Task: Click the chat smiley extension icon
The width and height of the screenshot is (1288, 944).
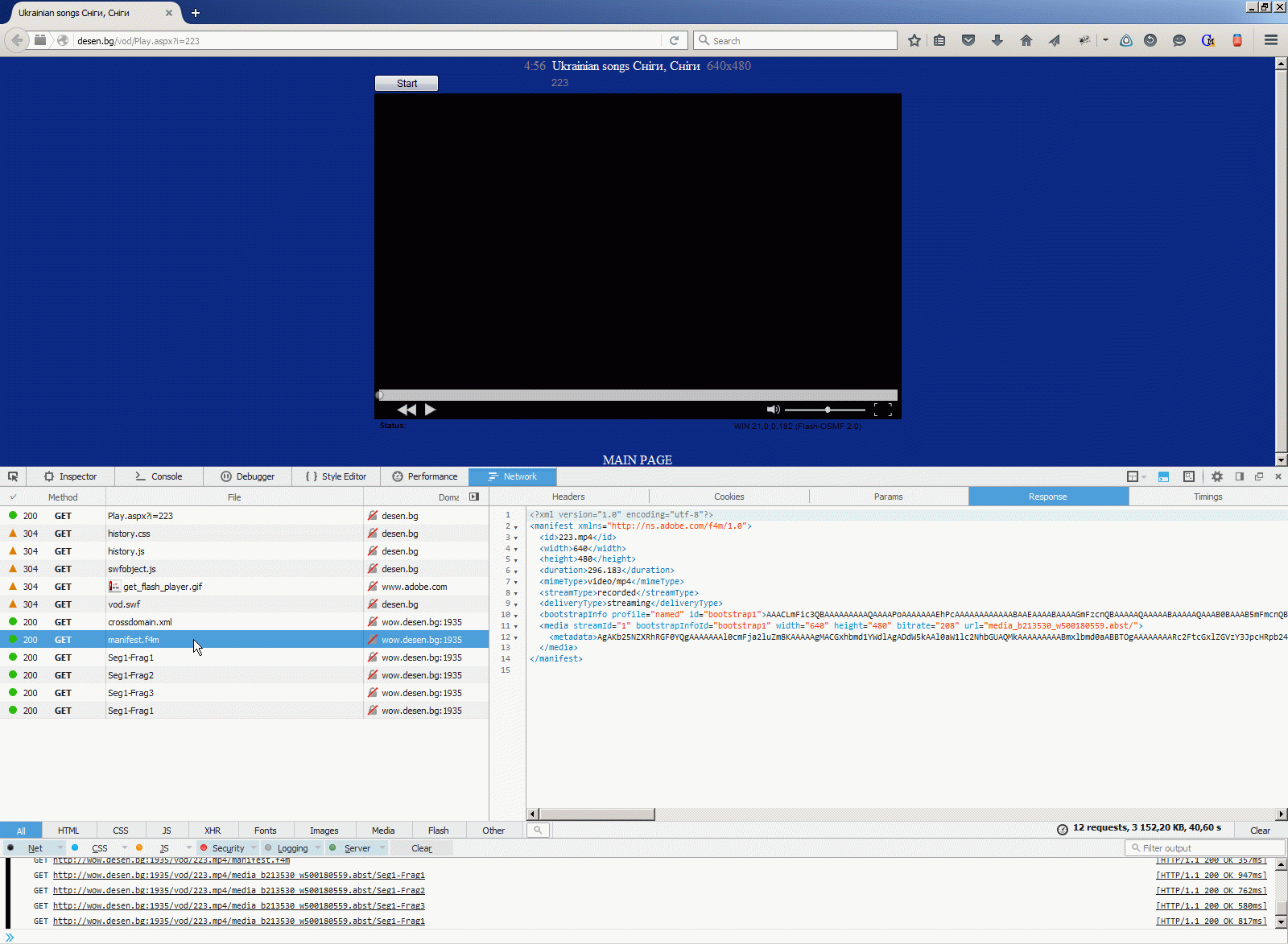Action: (x=1179, y=40)
